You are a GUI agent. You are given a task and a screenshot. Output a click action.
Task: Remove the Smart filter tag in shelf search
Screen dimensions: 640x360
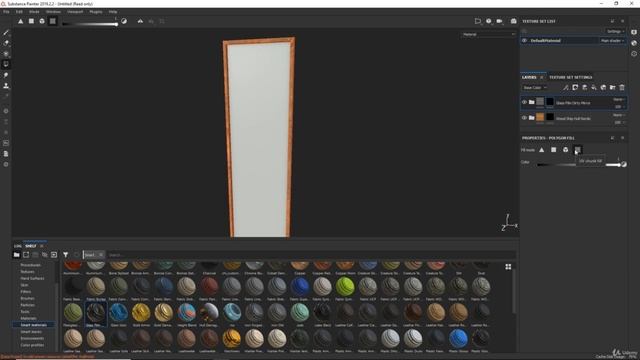[101, 255]
